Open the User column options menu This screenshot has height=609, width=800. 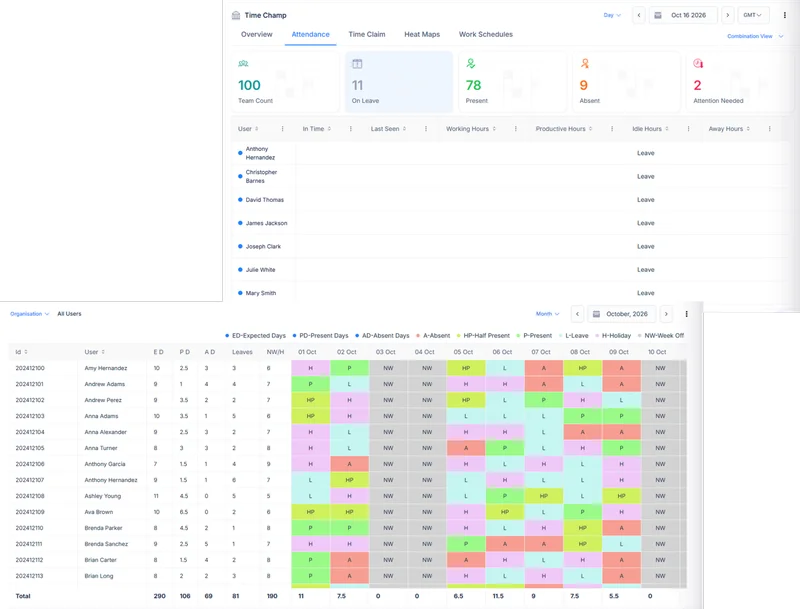click(x=282, y=129)
